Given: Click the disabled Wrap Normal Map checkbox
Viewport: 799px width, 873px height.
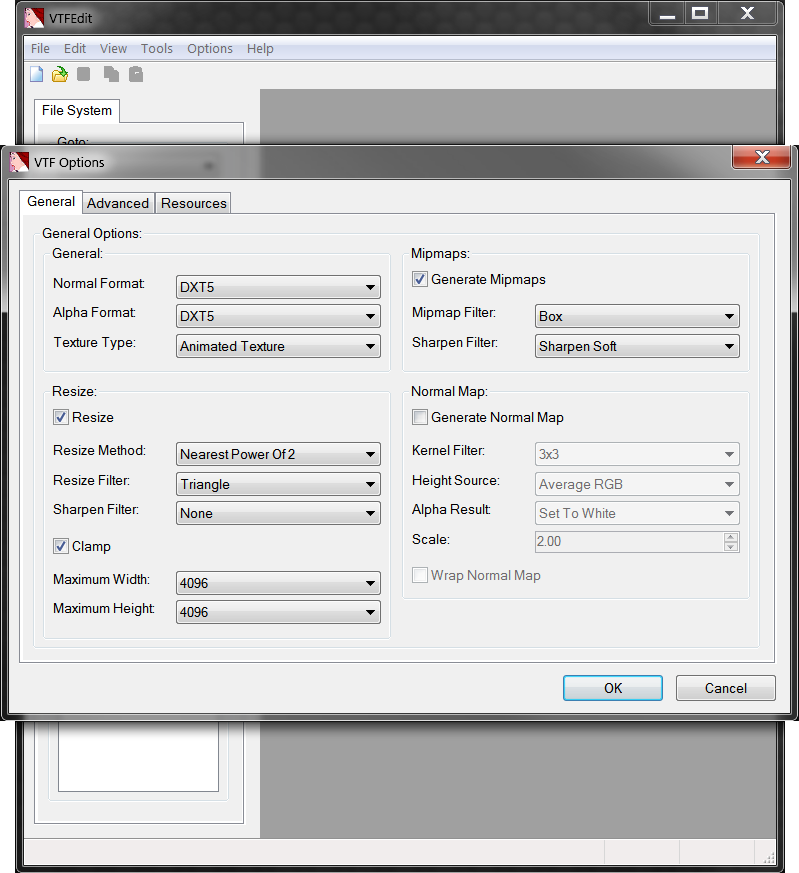Looking at the screenshot, I should click(x=420, y=575).
